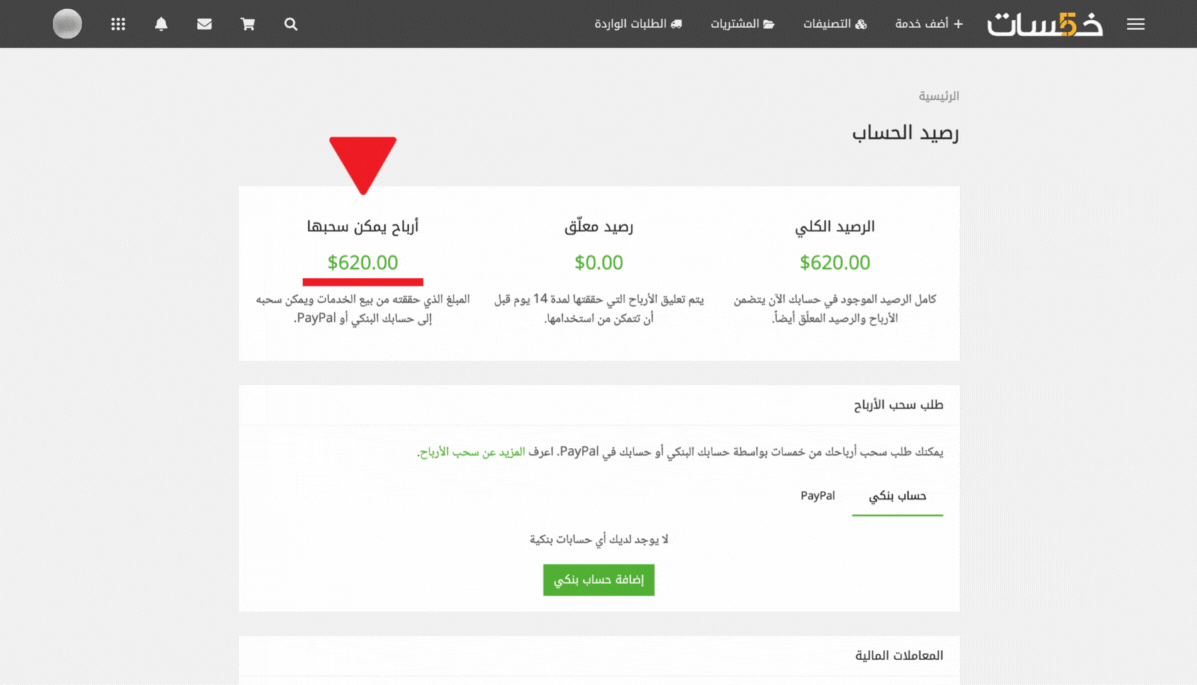
Task: Go to الرئيسية breadcrumb link
Action: pyautogui.click(x=939, y=96)
